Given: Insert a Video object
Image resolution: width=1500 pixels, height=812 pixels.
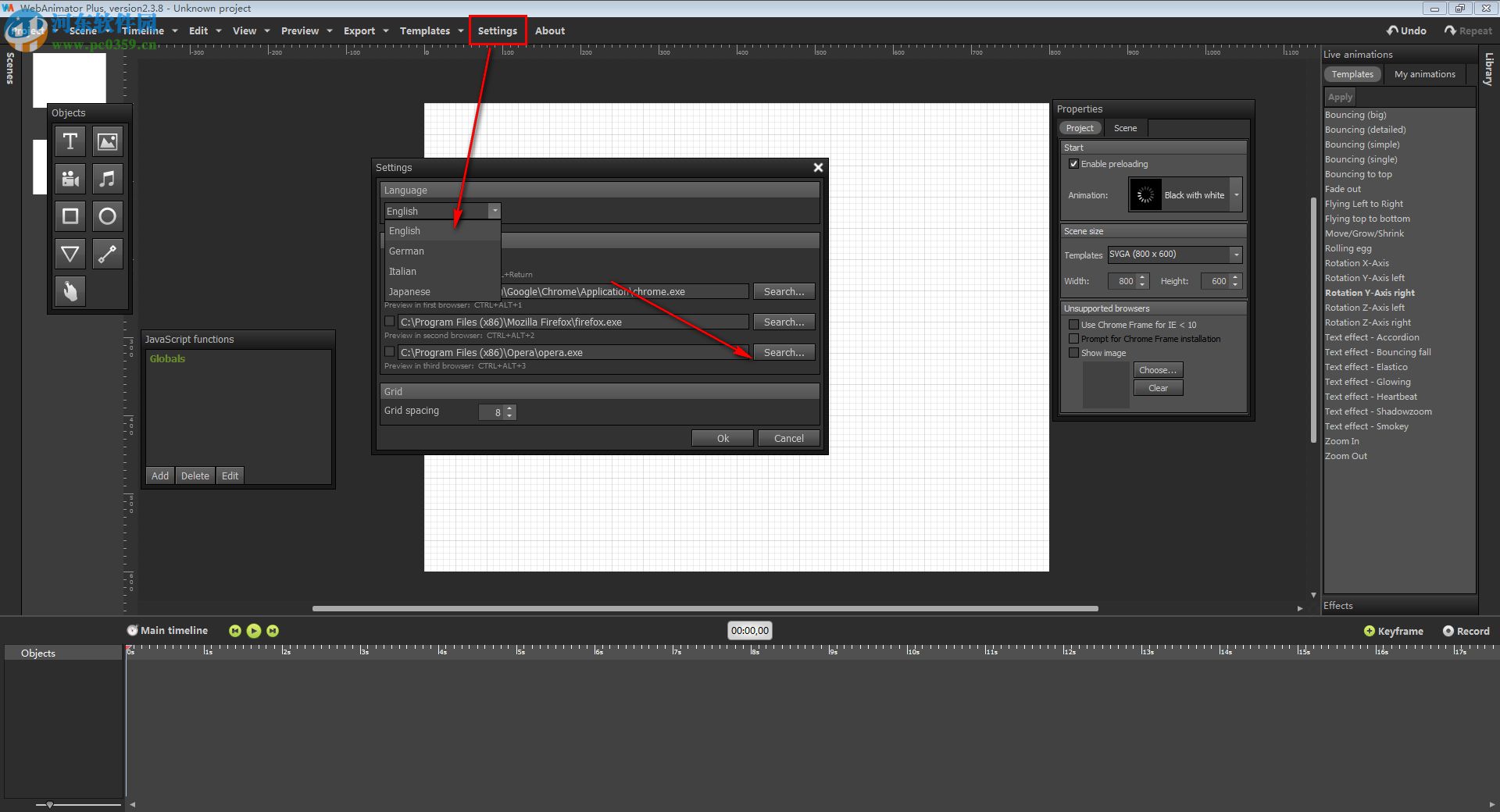Looking at the screenshot, I should [x=70, y=179].
